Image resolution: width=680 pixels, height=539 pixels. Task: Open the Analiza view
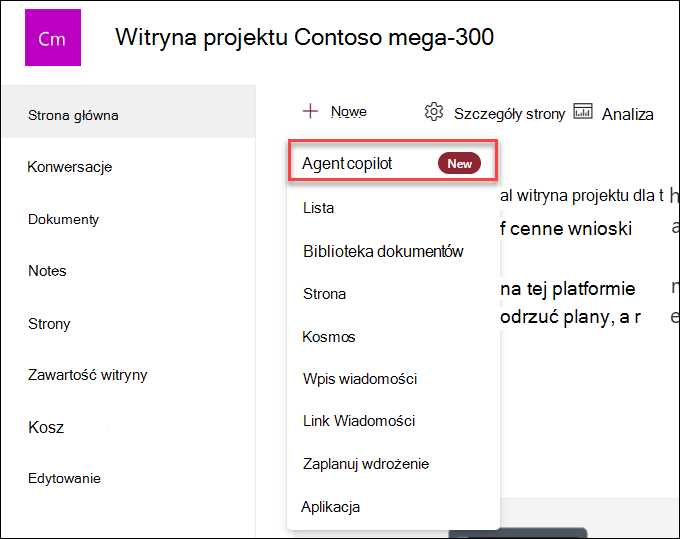(628, 114)
